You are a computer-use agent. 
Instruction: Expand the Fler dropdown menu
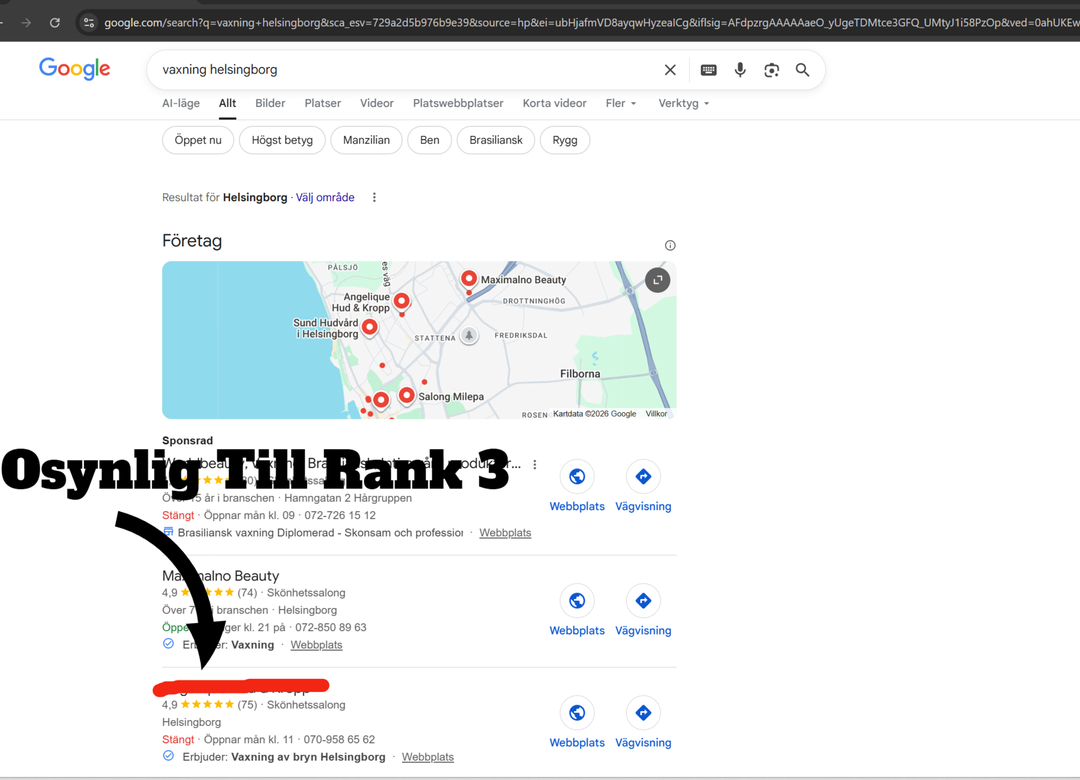click(x=621, y=103)
